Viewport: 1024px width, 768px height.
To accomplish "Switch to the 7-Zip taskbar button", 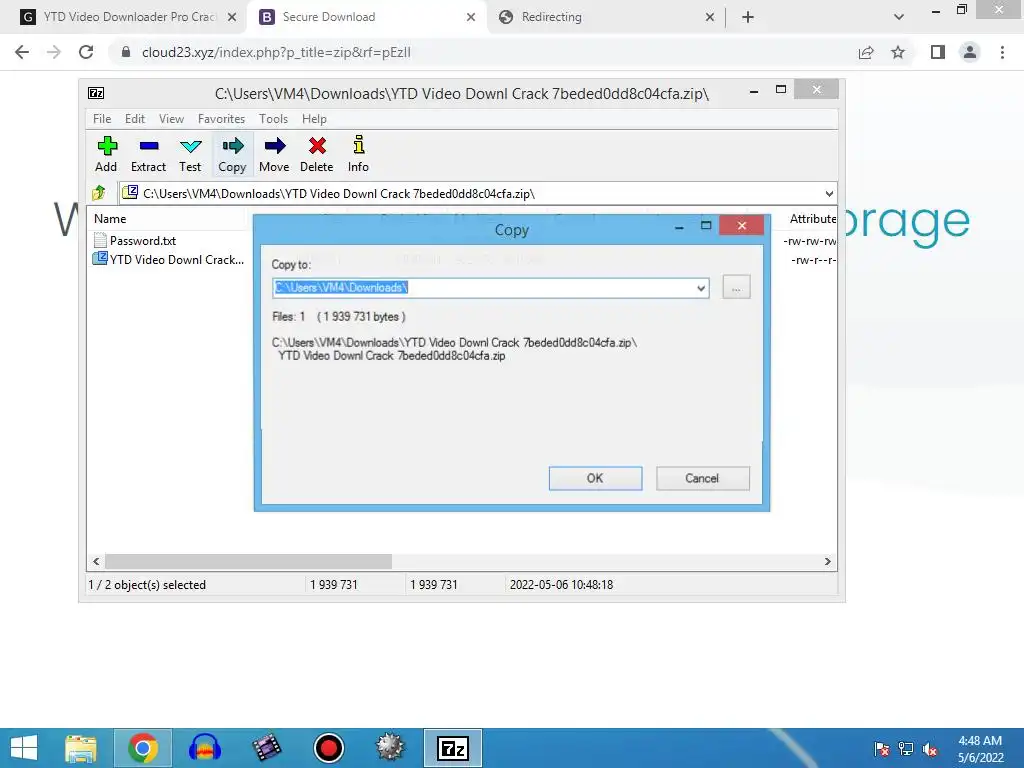I will [453, 748].
